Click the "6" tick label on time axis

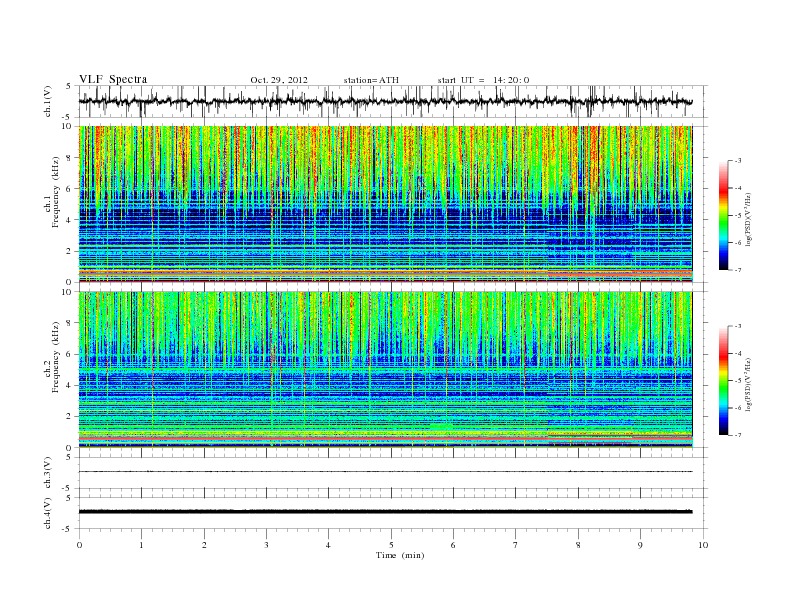point(454,545)
